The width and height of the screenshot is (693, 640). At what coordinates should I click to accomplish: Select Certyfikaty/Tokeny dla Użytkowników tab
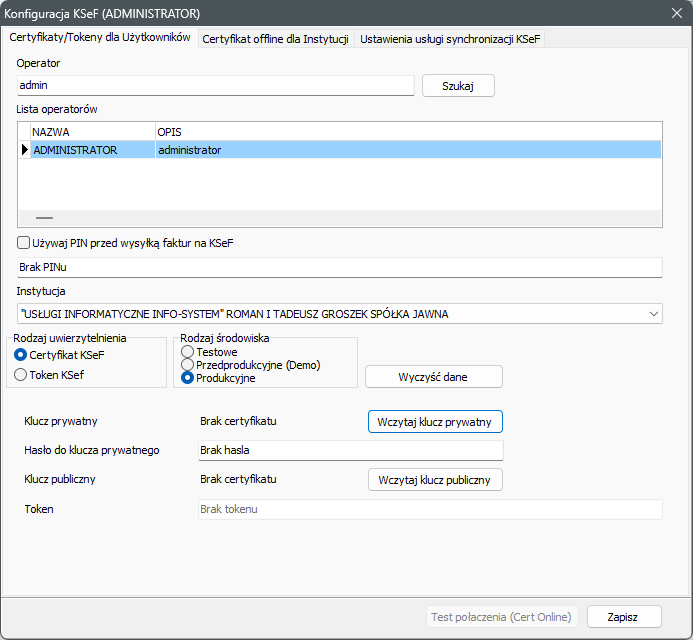(x=100, y=38)
